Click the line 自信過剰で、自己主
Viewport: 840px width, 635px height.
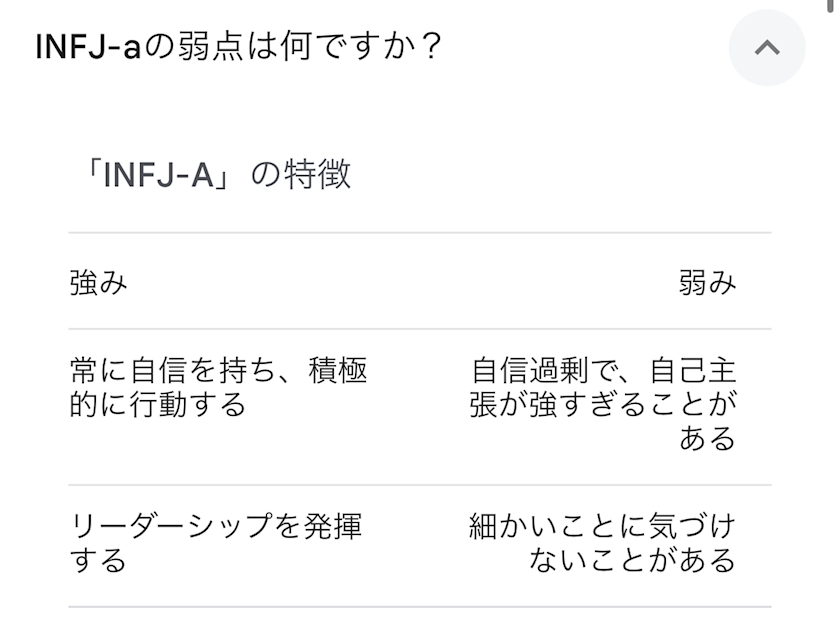603,371
